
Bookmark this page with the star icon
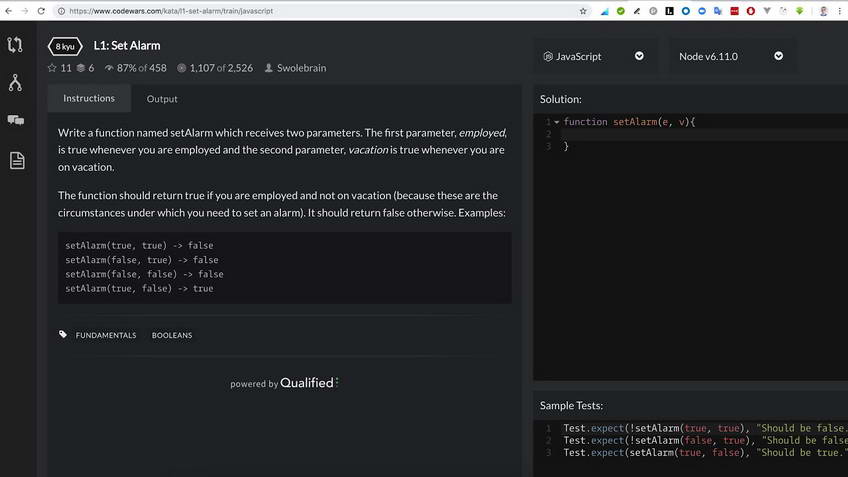tap(583, 11)
